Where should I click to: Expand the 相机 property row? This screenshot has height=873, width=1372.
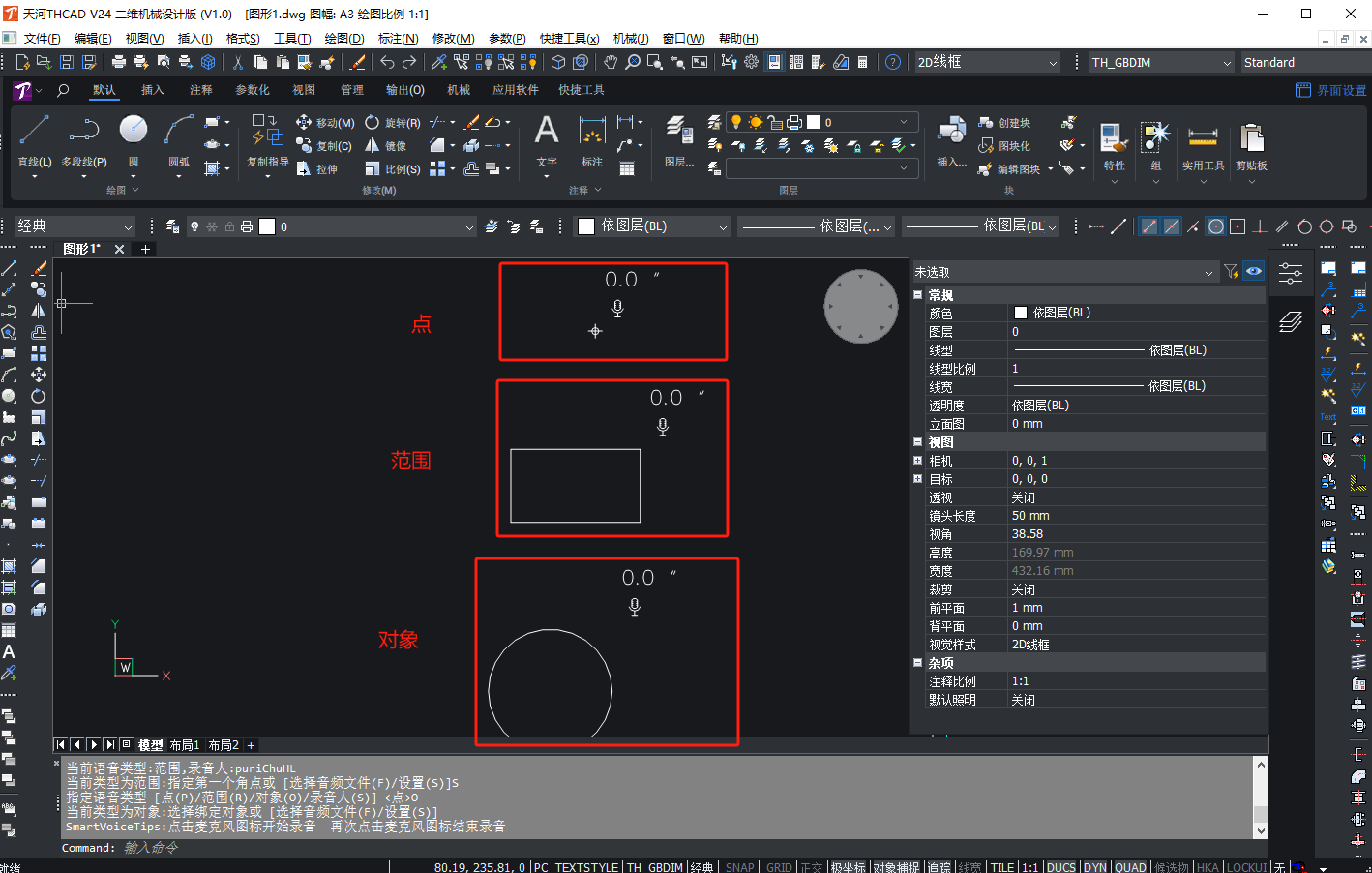coord(918,461)
